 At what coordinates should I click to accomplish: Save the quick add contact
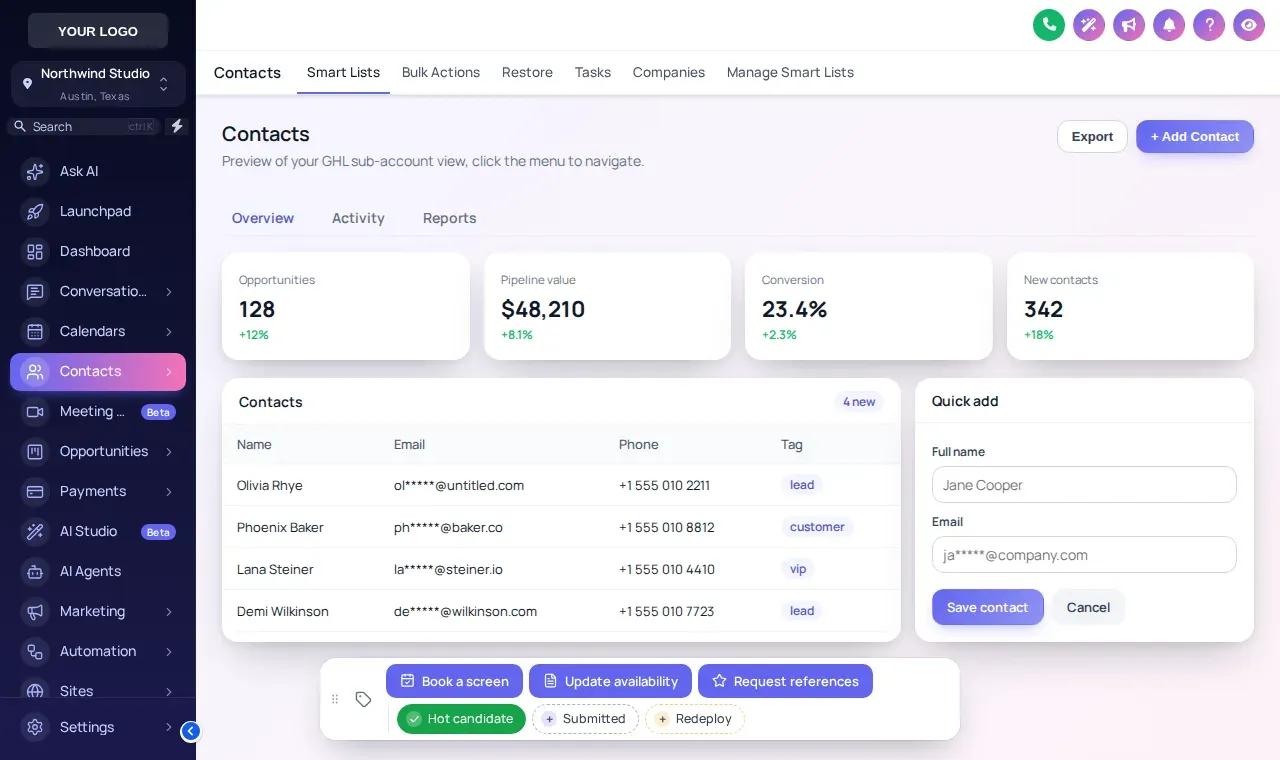988,607
